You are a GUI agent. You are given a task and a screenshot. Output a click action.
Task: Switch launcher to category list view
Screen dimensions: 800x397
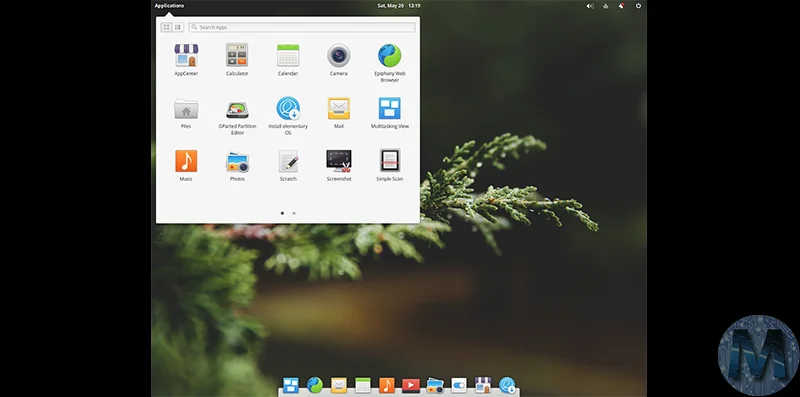[178, 27]
